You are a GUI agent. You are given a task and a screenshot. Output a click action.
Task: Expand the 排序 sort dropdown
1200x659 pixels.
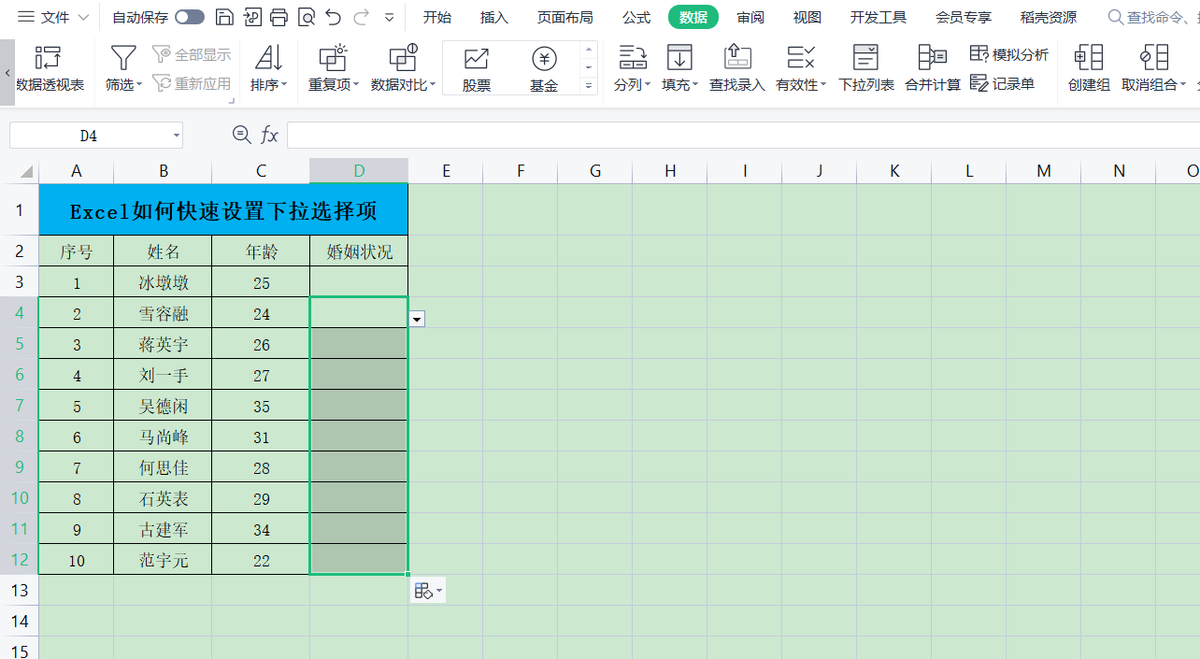268,85
